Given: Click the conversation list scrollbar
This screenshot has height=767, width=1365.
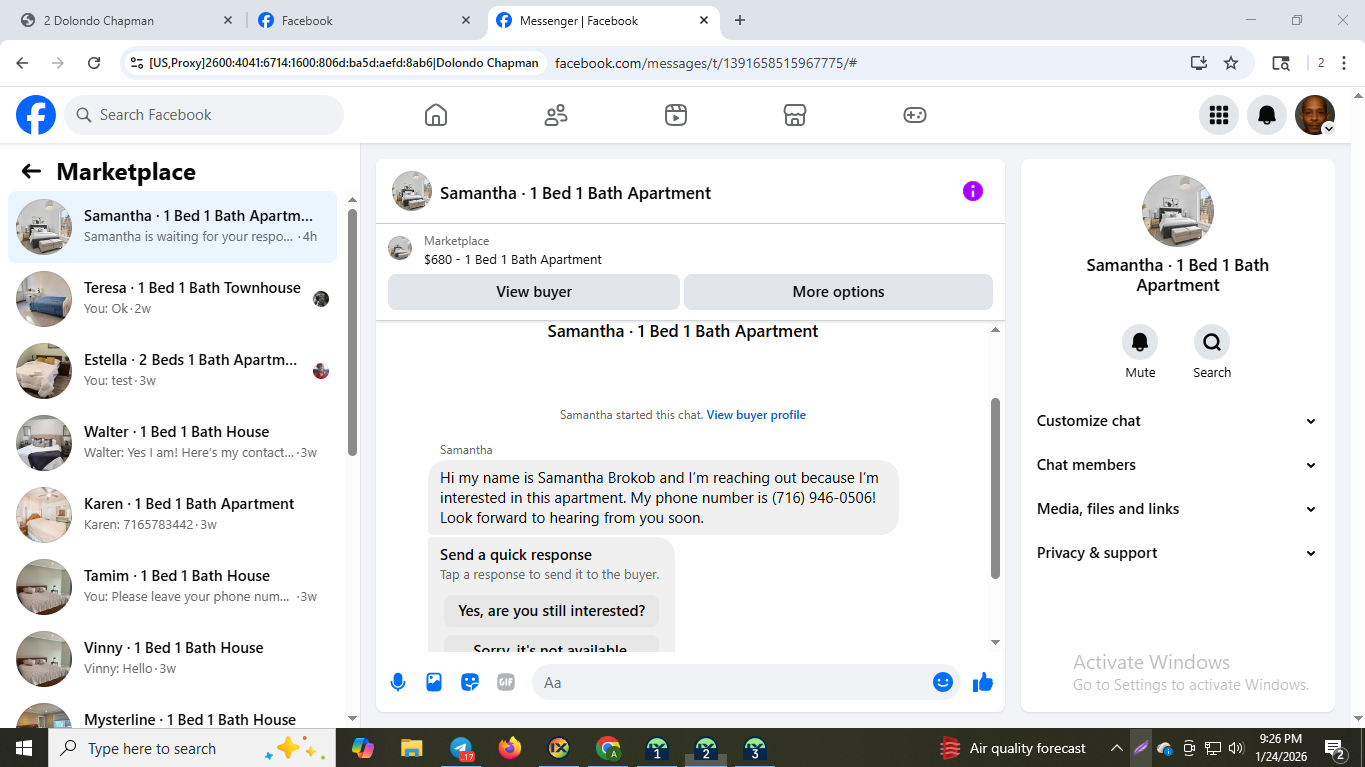Looking at the screenshot, I should pyautogui.click(x=352, y=332).
